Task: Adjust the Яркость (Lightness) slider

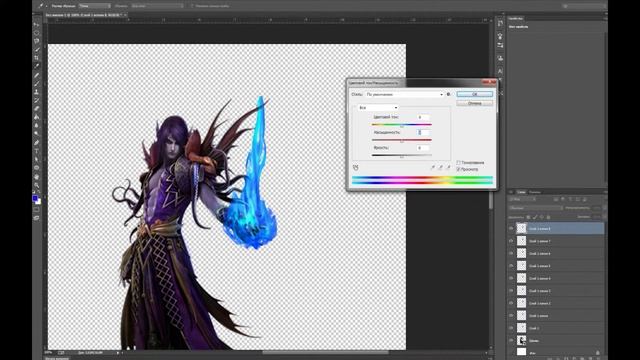Action: click(x=402, y=157)
